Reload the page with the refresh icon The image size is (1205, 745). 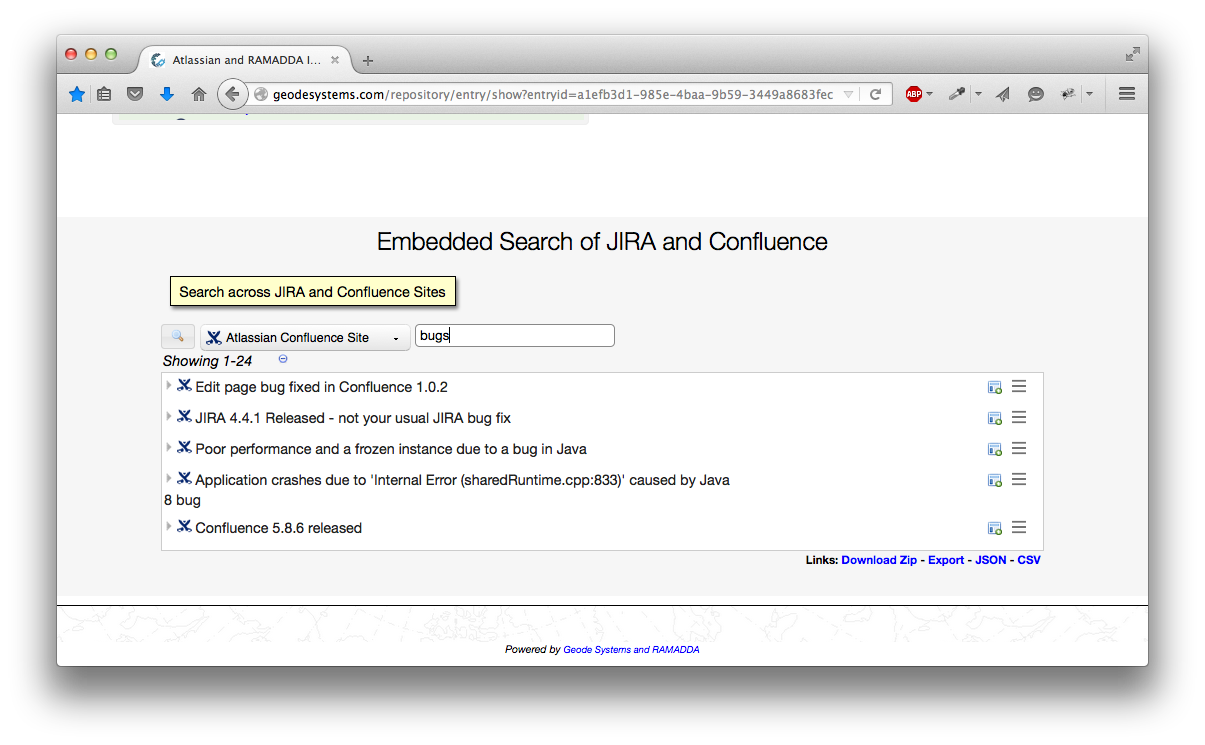pyautogui.click(x=875, y=94)
